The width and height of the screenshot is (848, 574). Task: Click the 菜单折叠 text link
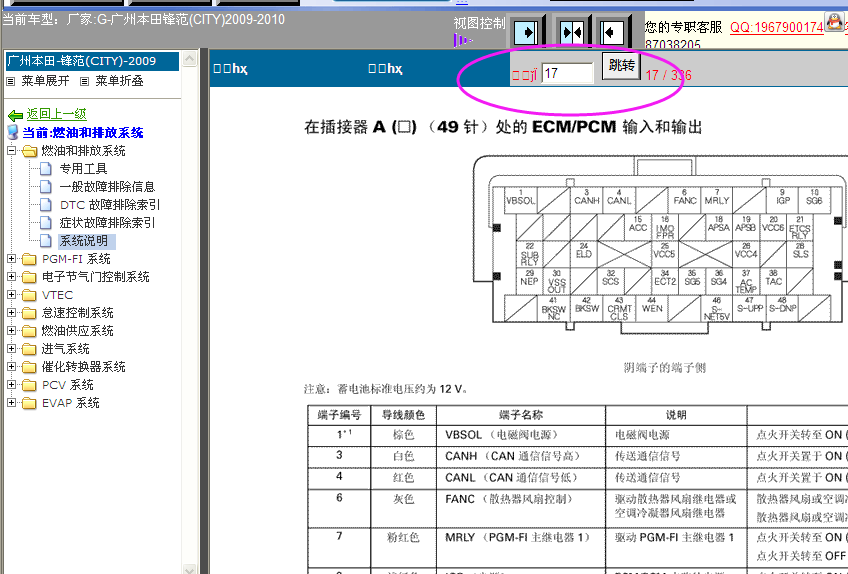[x=120, y=81]
